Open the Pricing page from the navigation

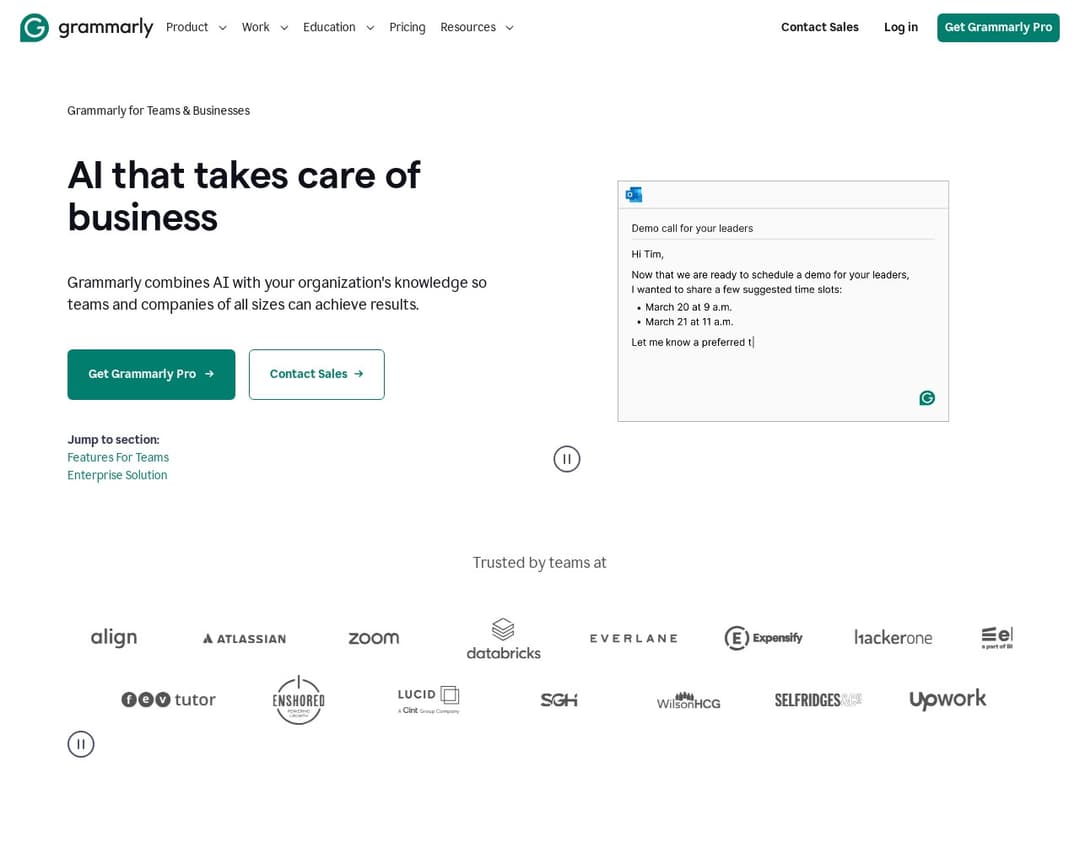coord(407,27)
